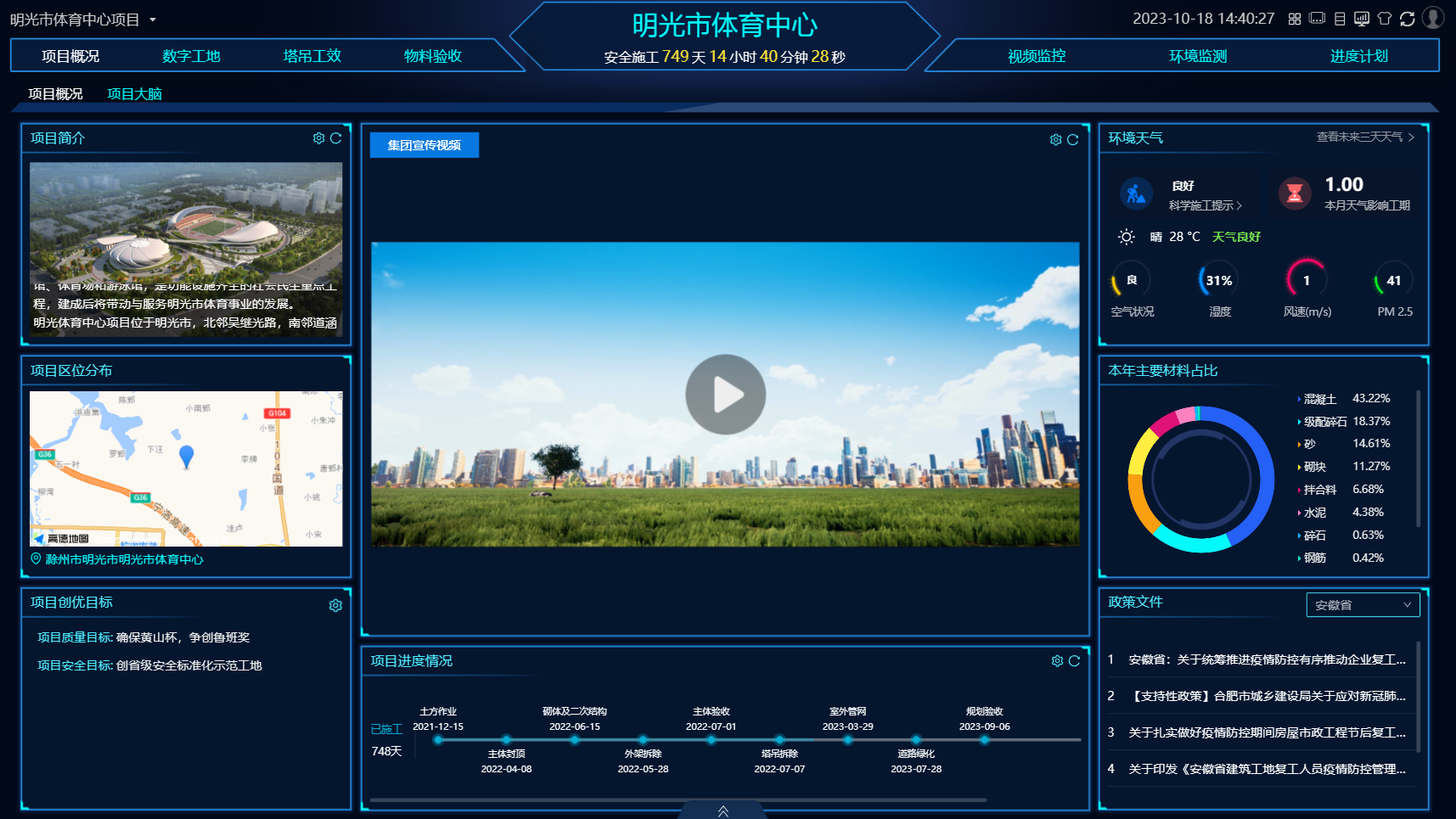Click the refresh arrows icon in header

1407,19
